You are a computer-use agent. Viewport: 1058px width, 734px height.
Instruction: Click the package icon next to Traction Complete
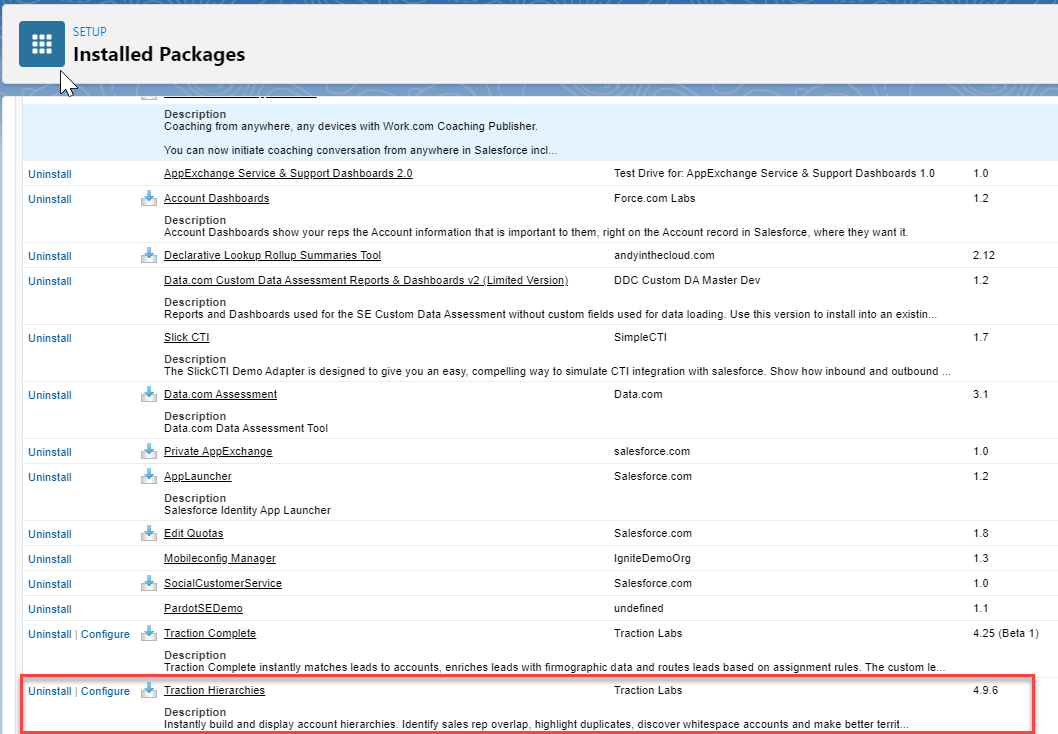coord(148,633)
